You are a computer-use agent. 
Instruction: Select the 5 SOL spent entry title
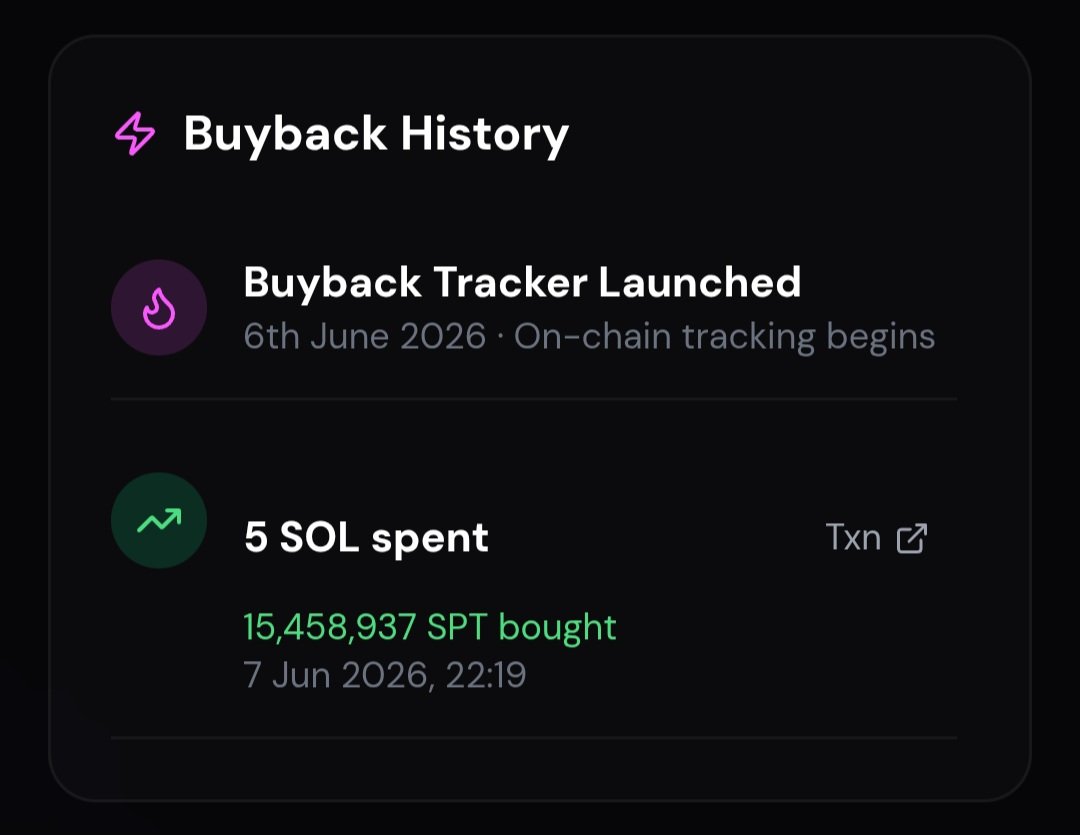pyautogui.click(x=366, y=537)
